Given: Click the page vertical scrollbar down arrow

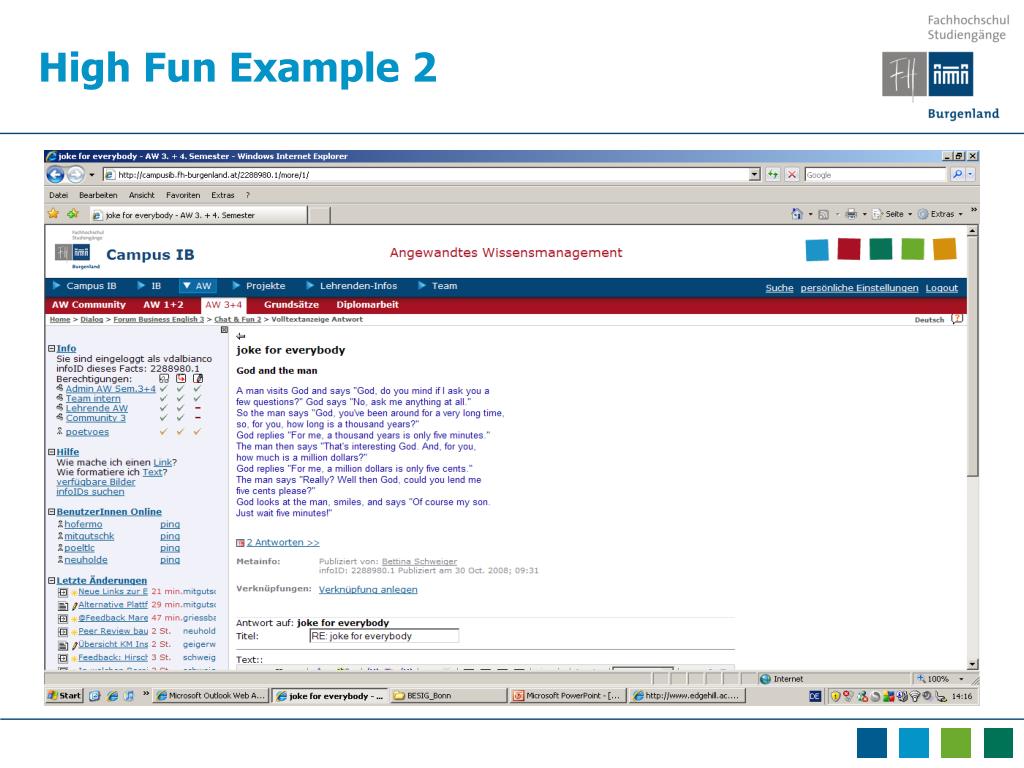Looking at the screenshot, I should pyautogui.click(x=972, y=664).
